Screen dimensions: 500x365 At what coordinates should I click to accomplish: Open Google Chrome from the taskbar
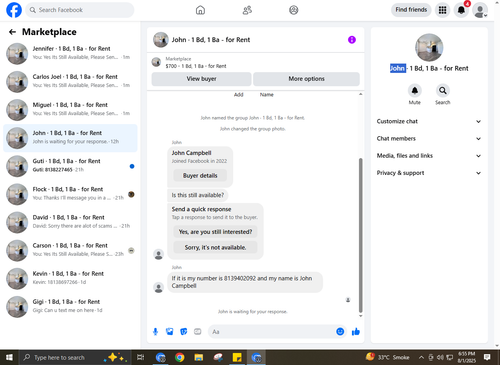pyautogui.click(x=180, y=358)
